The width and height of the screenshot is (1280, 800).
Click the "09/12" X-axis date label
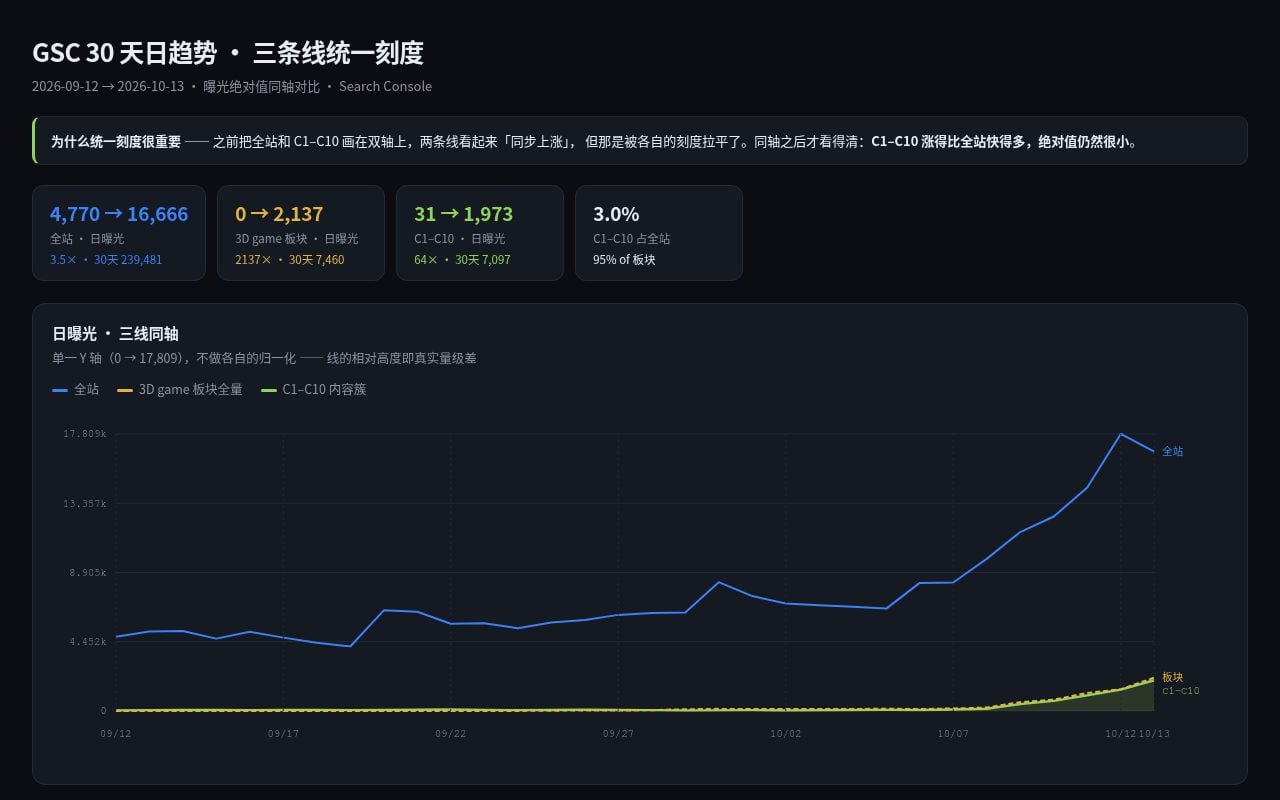(x=116, y=734)
